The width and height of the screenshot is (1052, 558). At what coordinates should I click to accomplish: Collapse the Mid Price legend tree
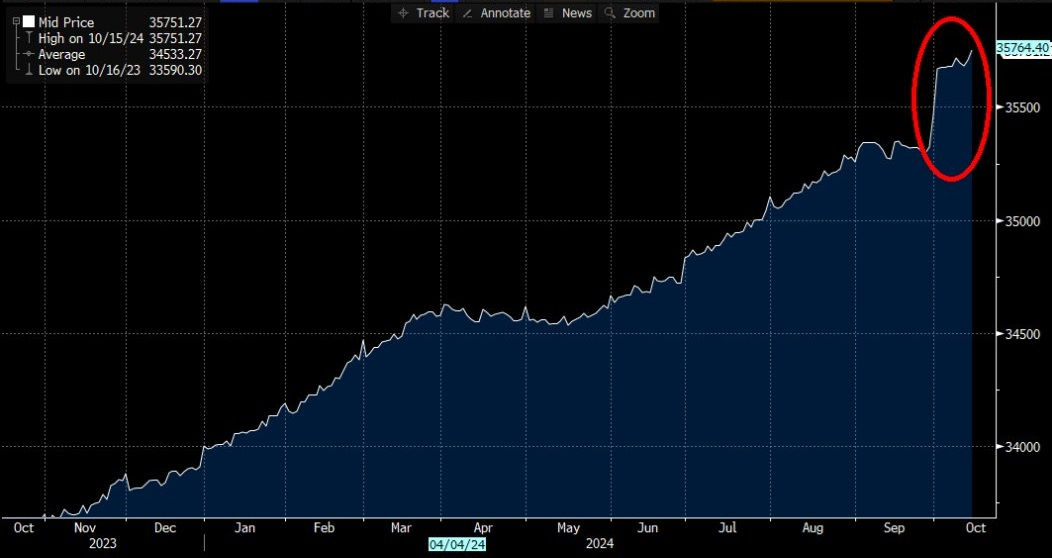coord(15,22)
